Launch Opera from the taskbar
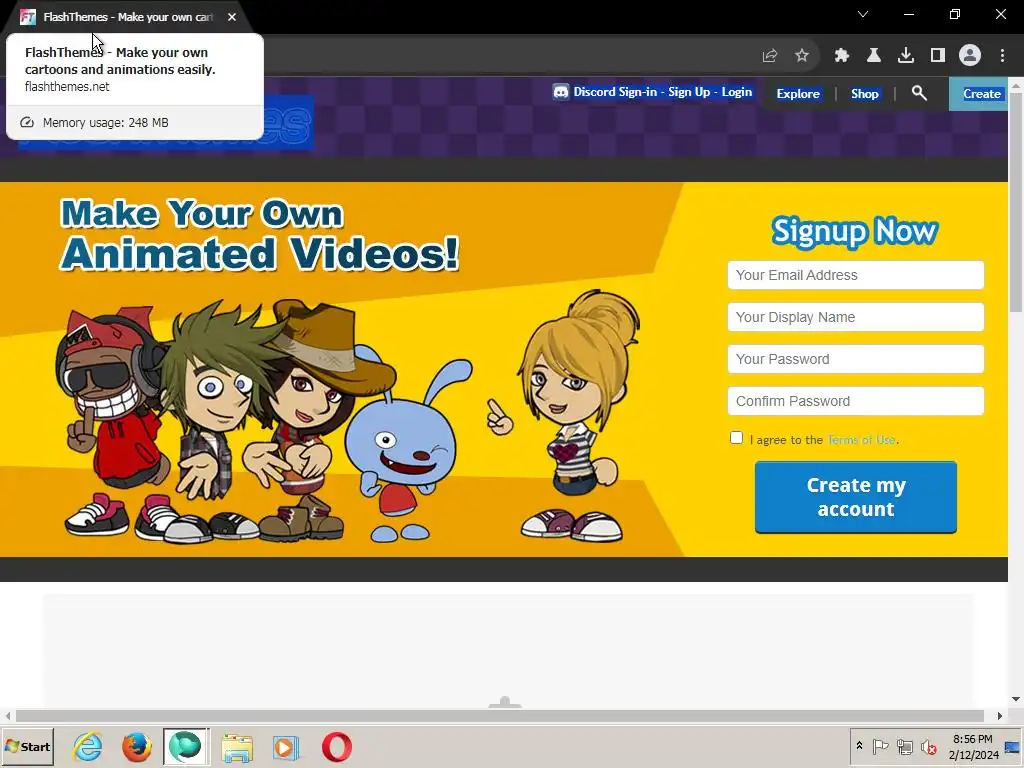 336,746
